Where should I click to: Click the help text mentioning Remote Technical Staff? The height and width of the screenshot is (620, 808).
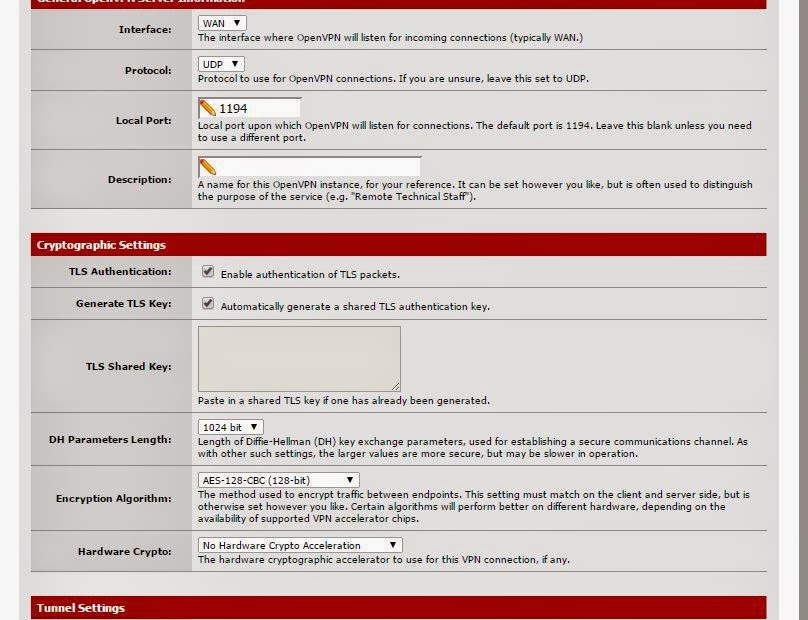point(475,190)
